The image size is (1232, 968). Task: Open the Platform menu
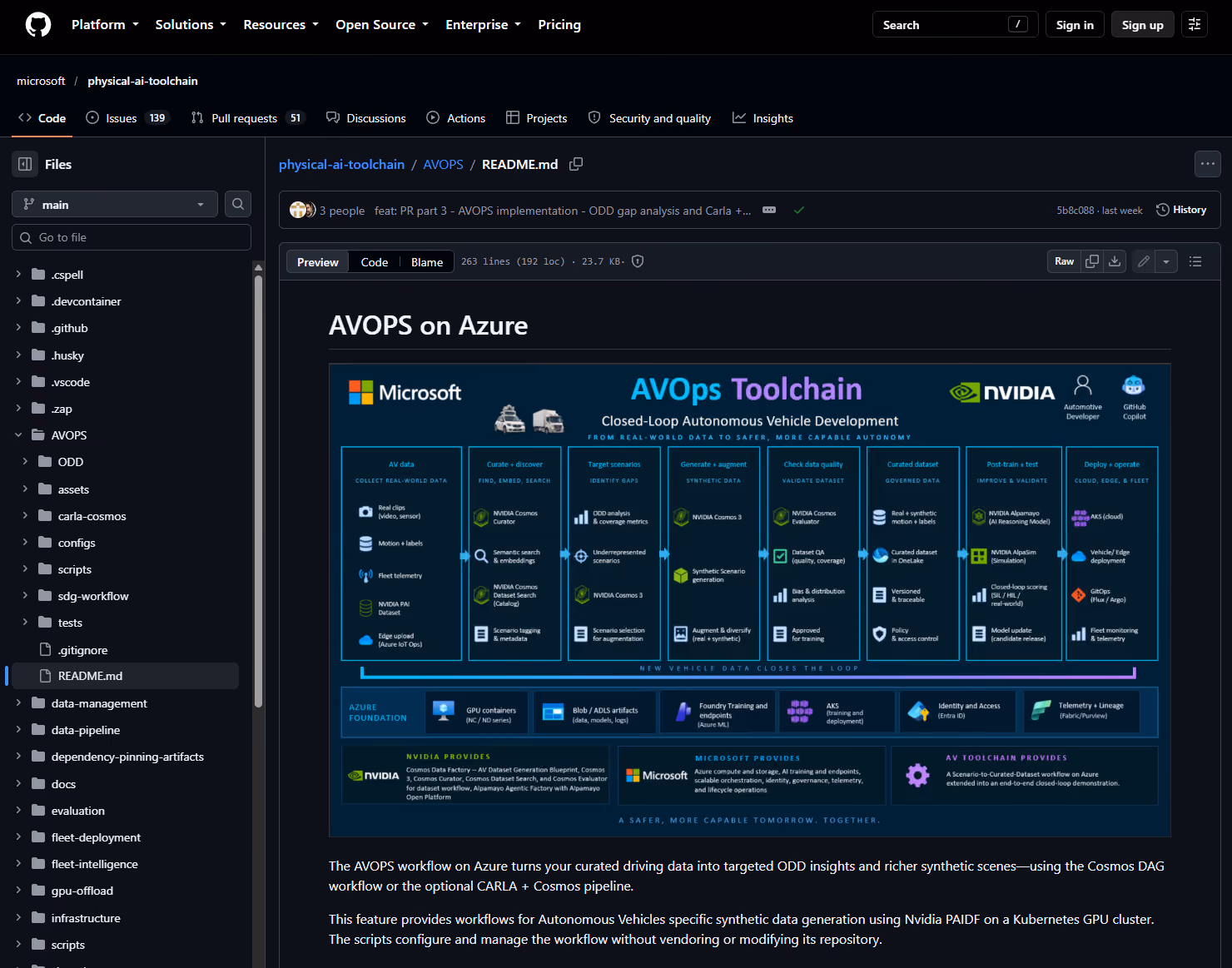[x=105, y=25]
